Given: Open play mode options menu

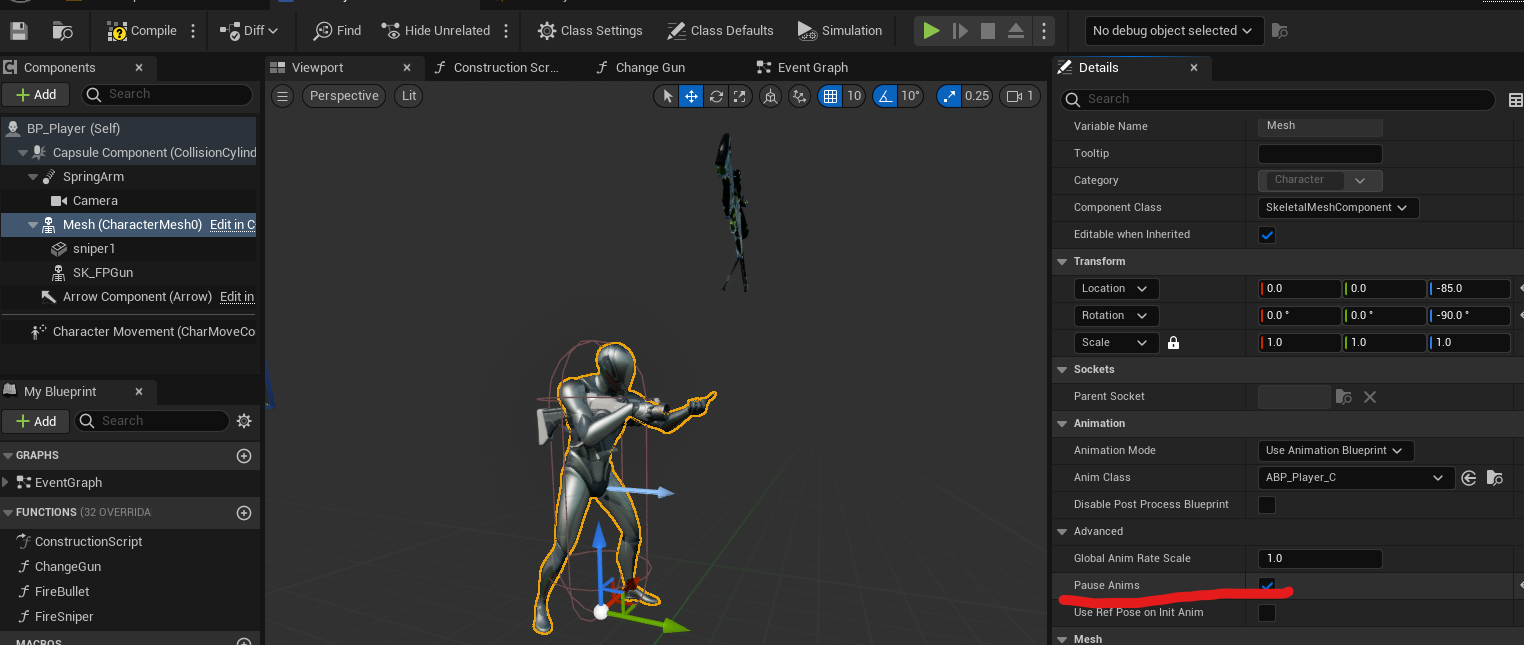Looking at the screenshot, I should pyautogui.click(x=1044, y=31).
